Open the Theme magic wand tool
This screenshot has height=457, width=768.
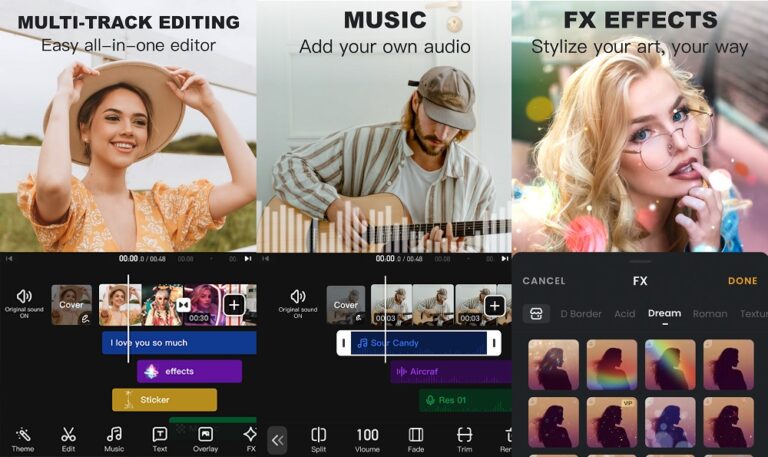click(22, 438)
